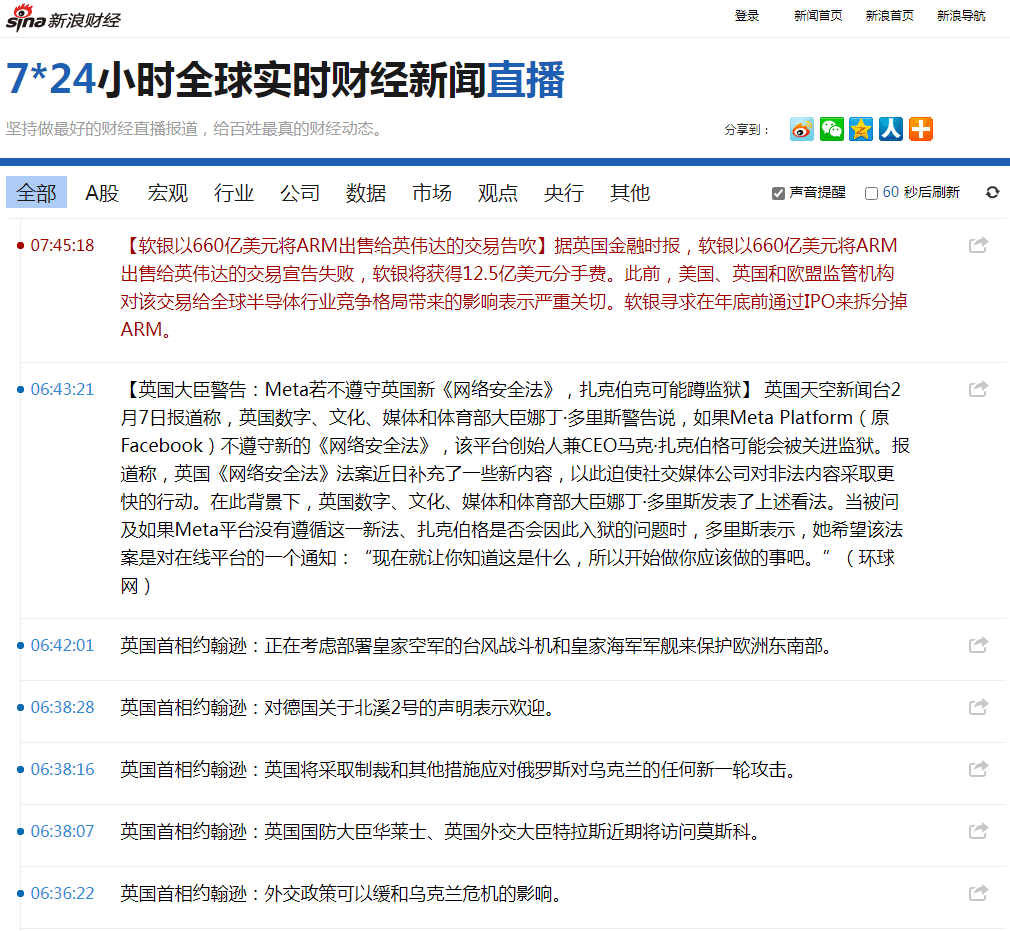1010x931 pixels.
Task: Open the 央行 tab
Action: 564,193
